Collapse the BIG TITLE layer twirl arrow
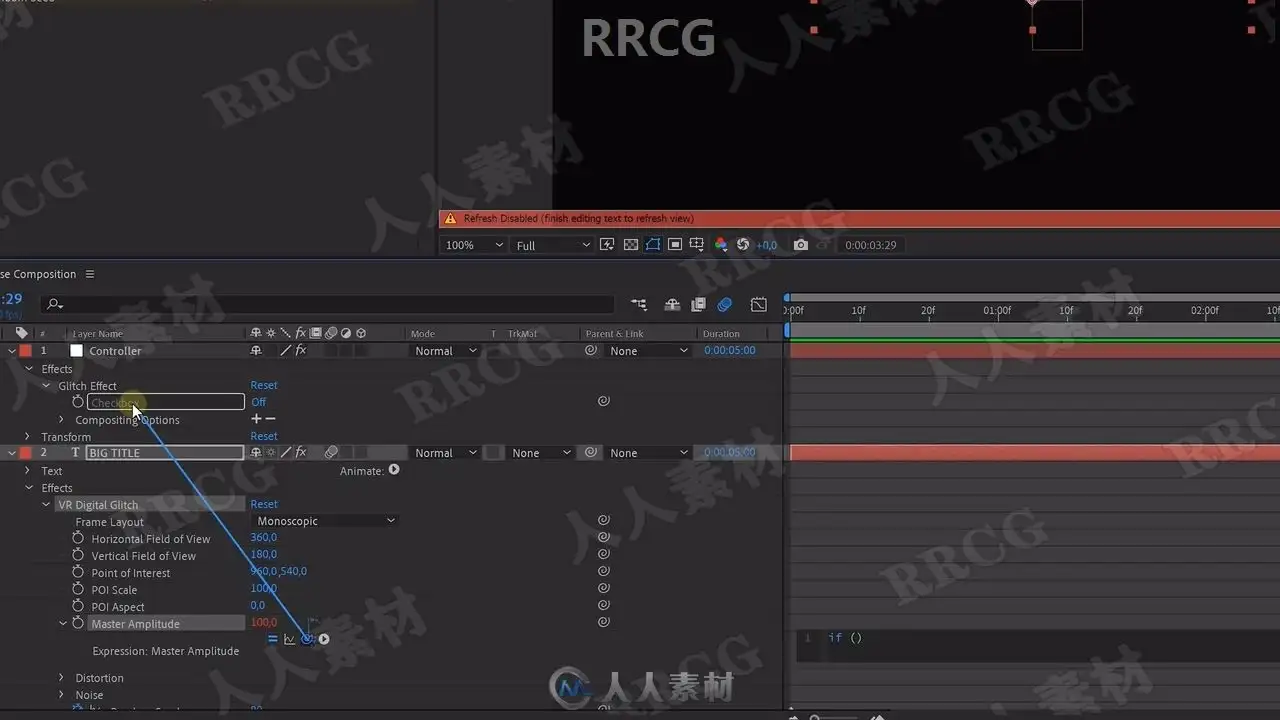 (12, 453)
